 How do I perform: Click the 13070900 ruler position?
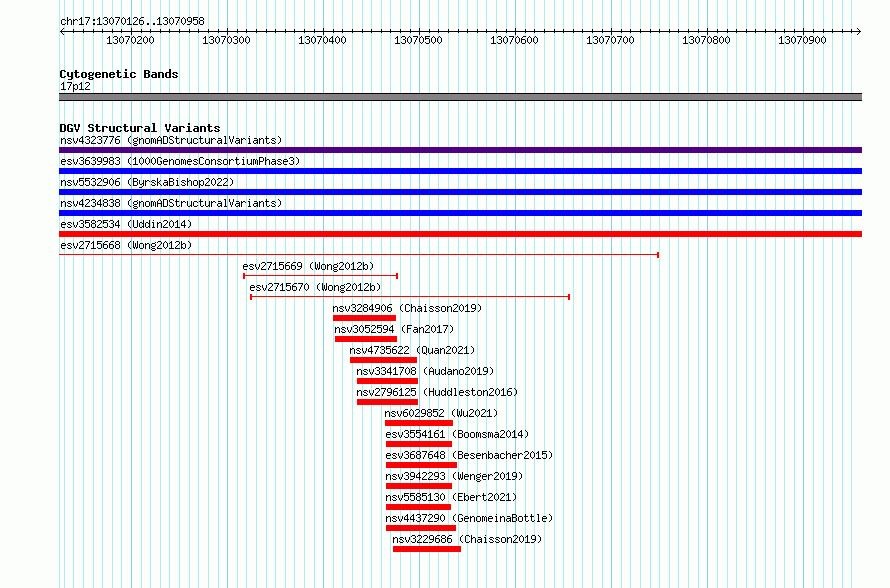tap(802, 40)
